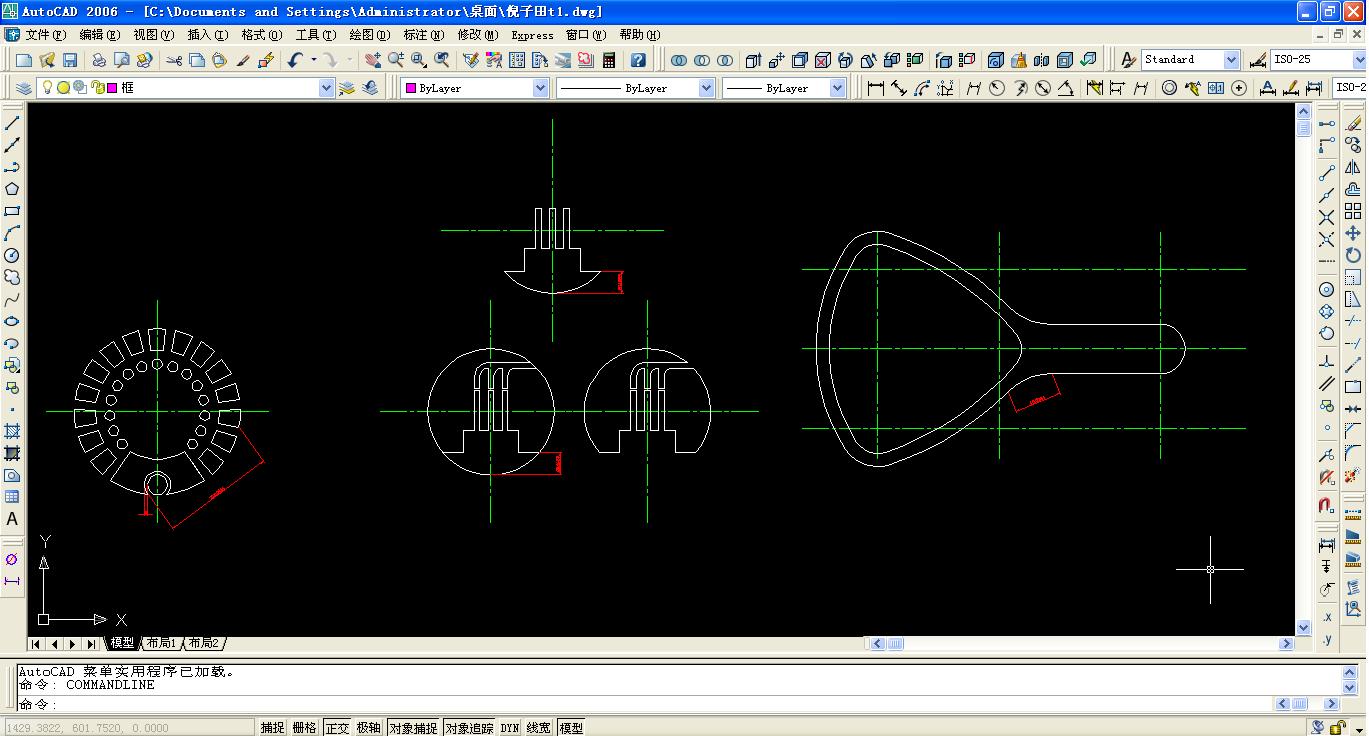
Task: Select the Polygon tool in draw toolbar
Action: click(12, 189)
